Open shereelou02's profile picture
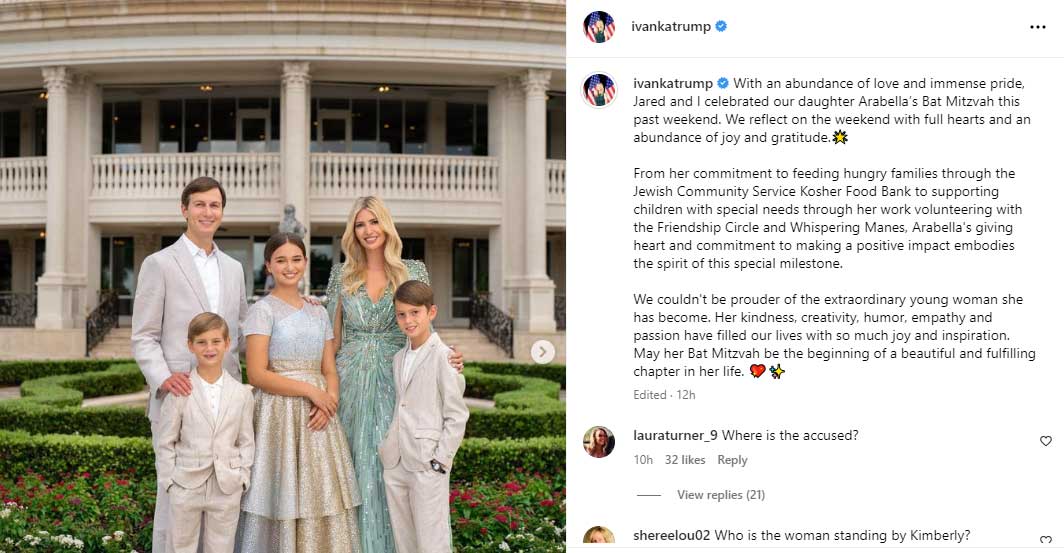The width and height of the screenshot is (1064, 553). [x=599, y=537]
